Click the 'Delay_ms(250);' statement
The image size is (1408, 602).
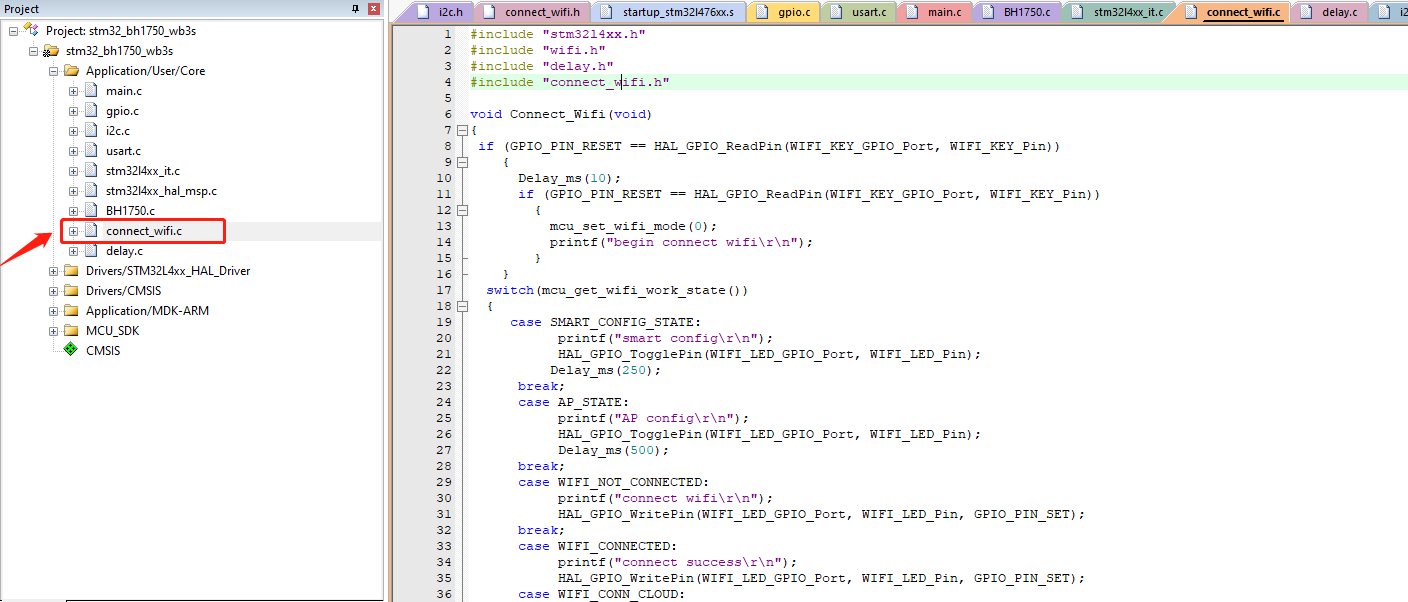606,370
